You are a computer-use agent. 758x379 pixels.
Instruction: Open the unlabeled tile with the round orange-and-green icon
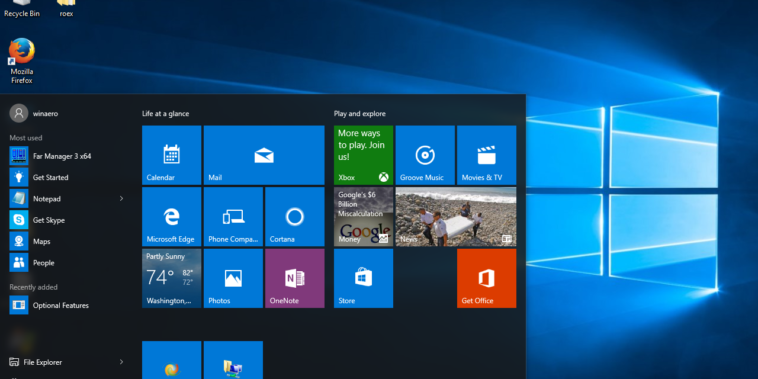(172, 360)
